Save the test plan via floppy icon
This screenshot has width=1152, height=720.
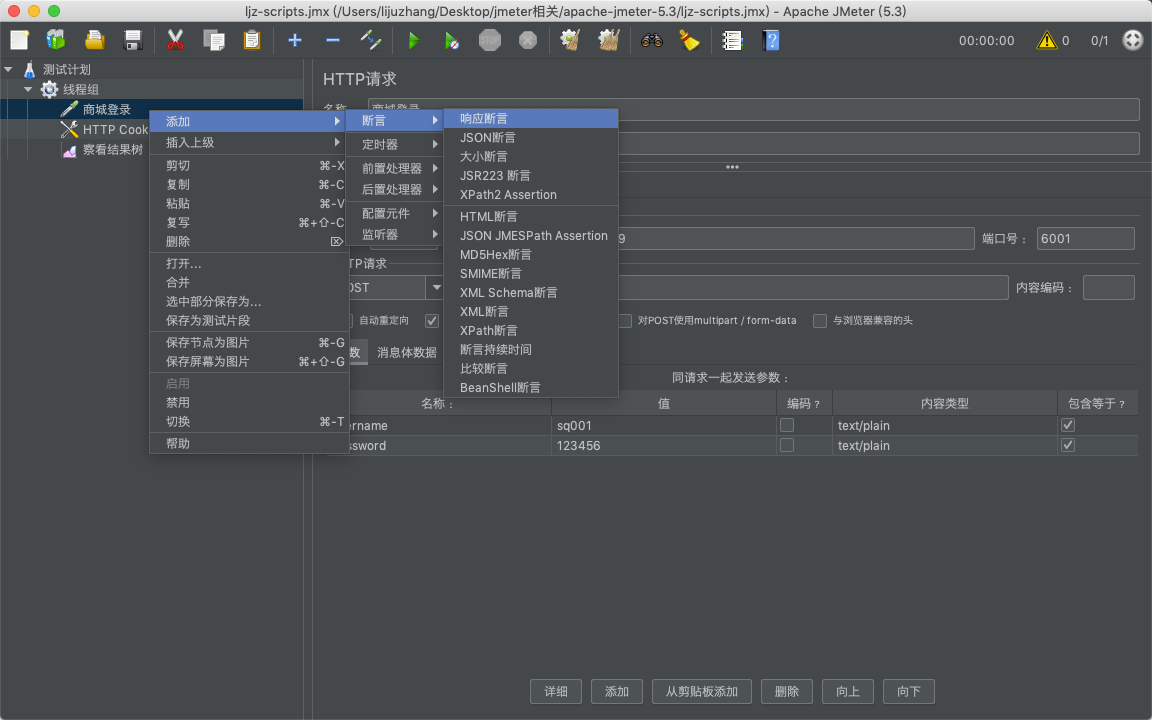click(133, 40)
